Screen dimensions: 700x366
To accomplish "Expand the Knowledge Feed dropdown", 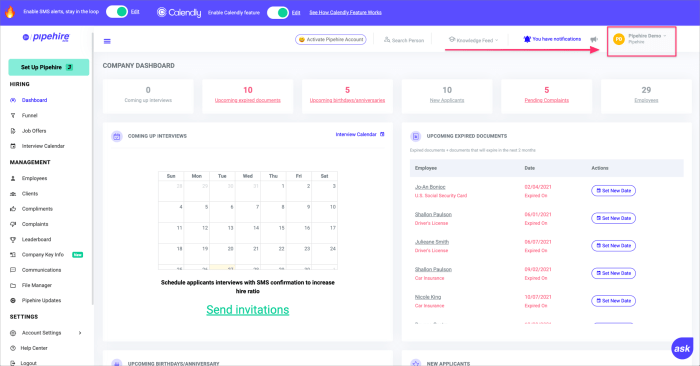I will point(473,40).
